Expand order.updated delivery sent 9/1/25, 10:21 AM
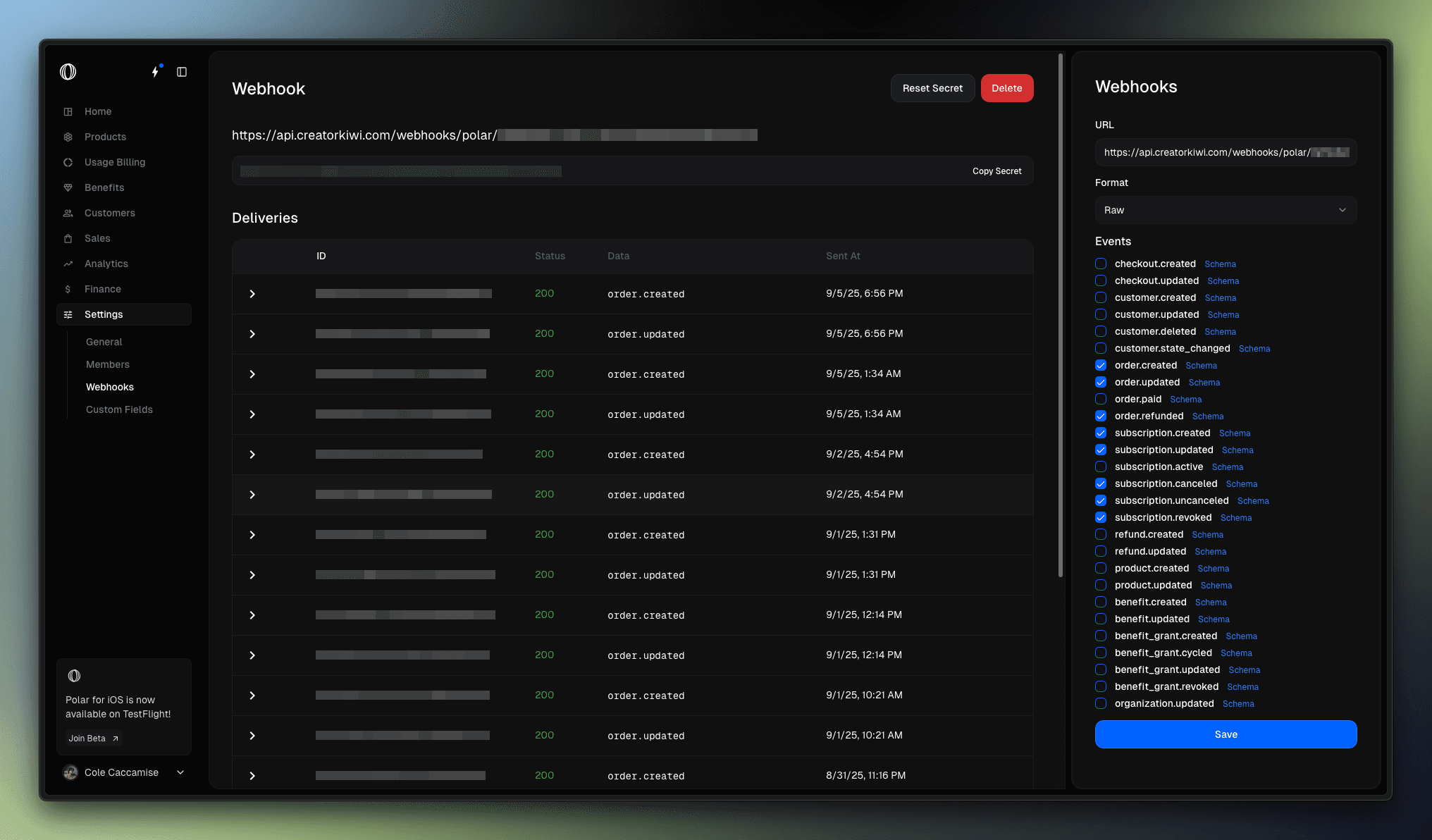The height and width of the screenshot is (840, 1432). point(252,736)
